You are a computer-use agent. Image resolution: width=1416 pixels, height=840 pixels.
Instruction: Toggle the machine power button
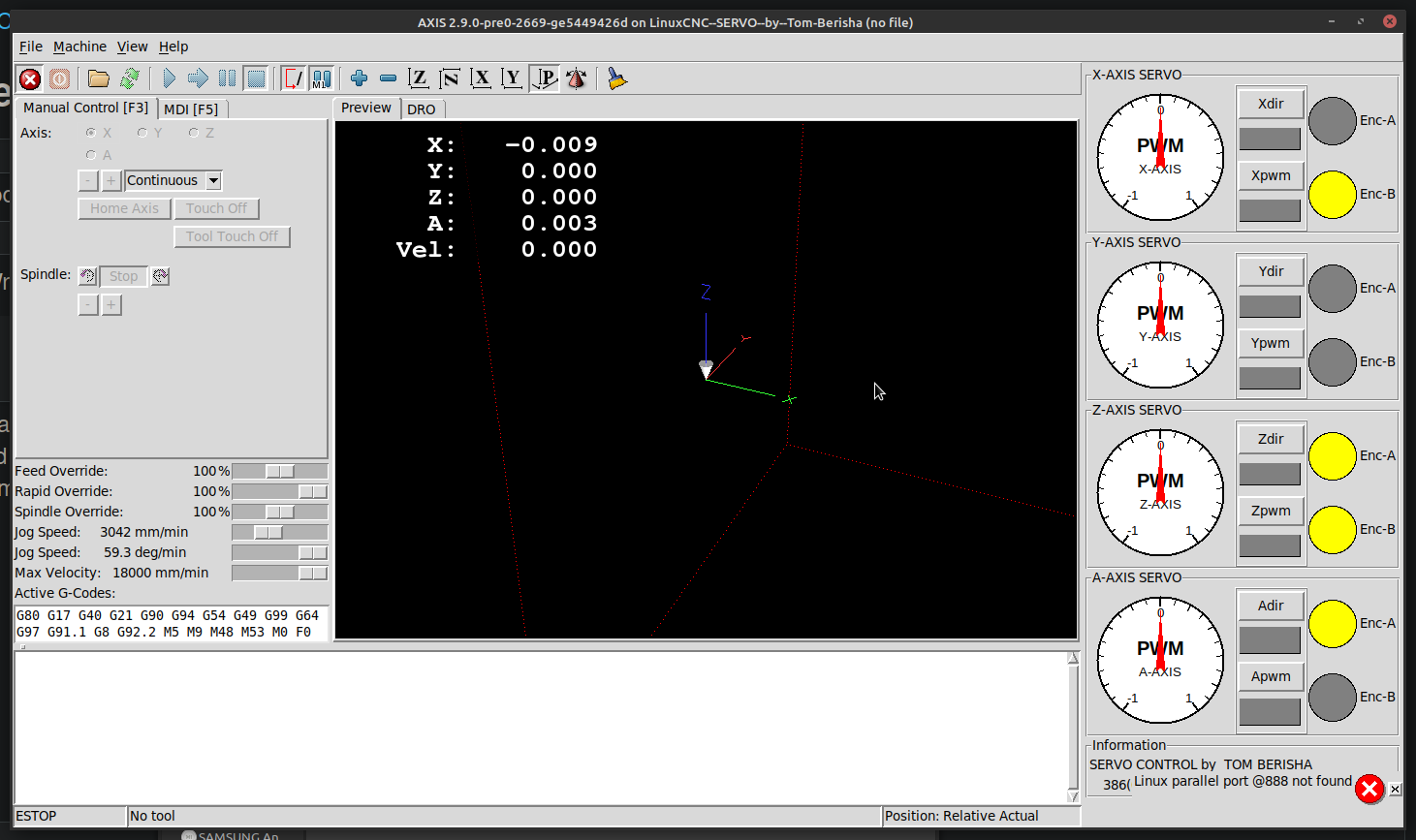[60, 79]
